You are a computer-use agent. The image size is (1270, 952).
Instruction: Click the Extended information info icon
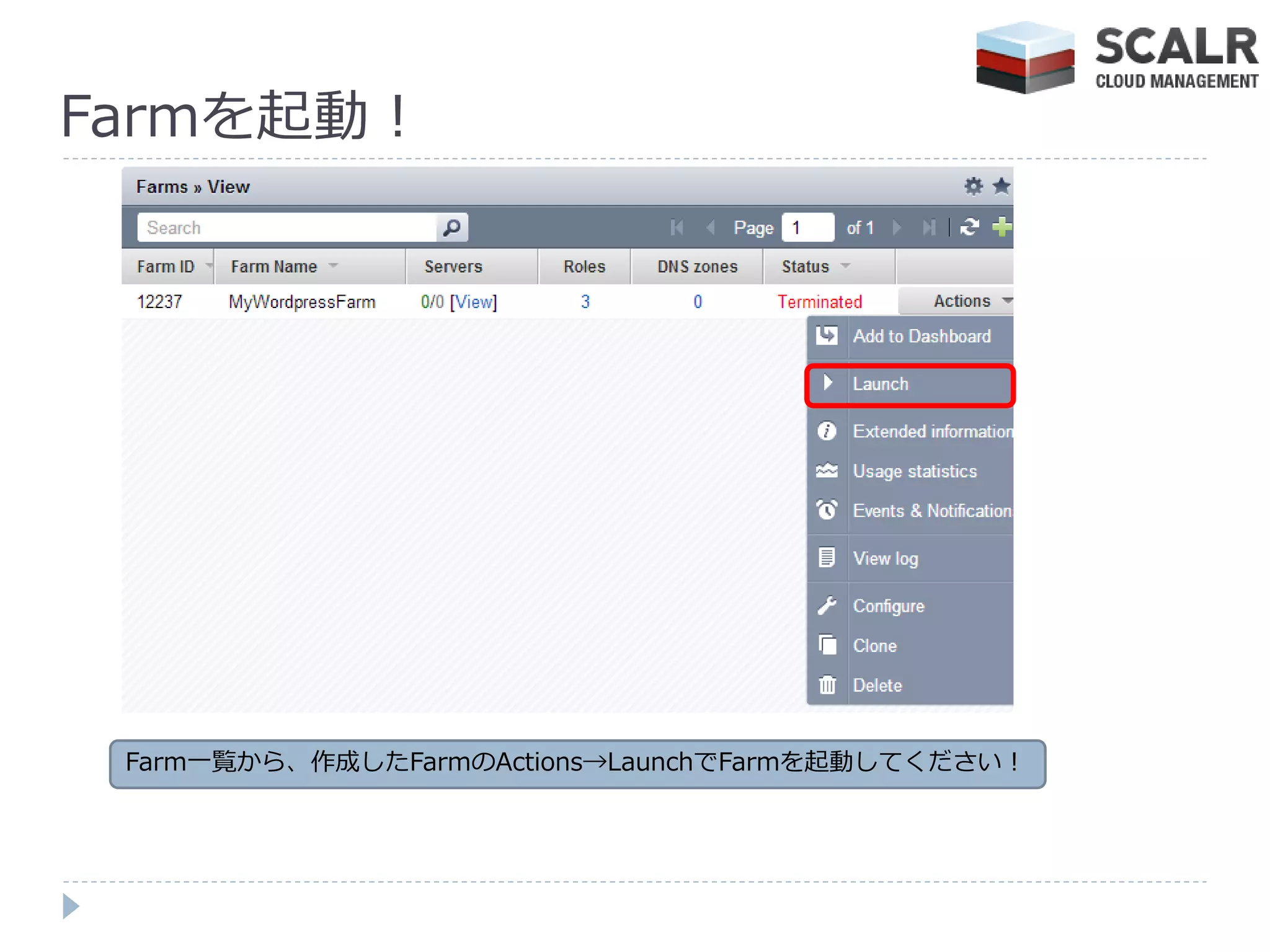coord(827,430)
